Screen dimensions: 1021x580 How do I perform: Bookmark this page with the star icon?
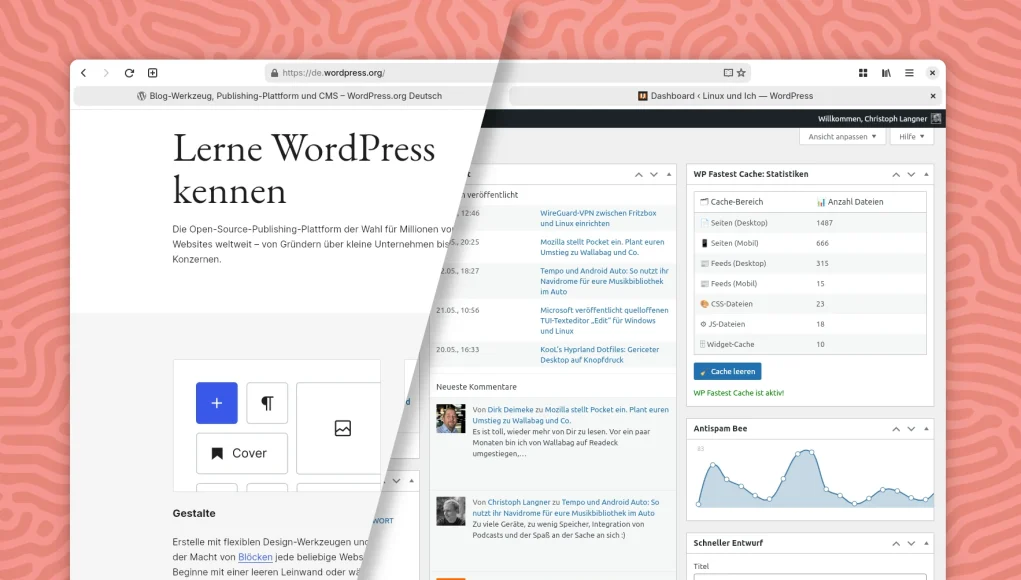(741, 73)
